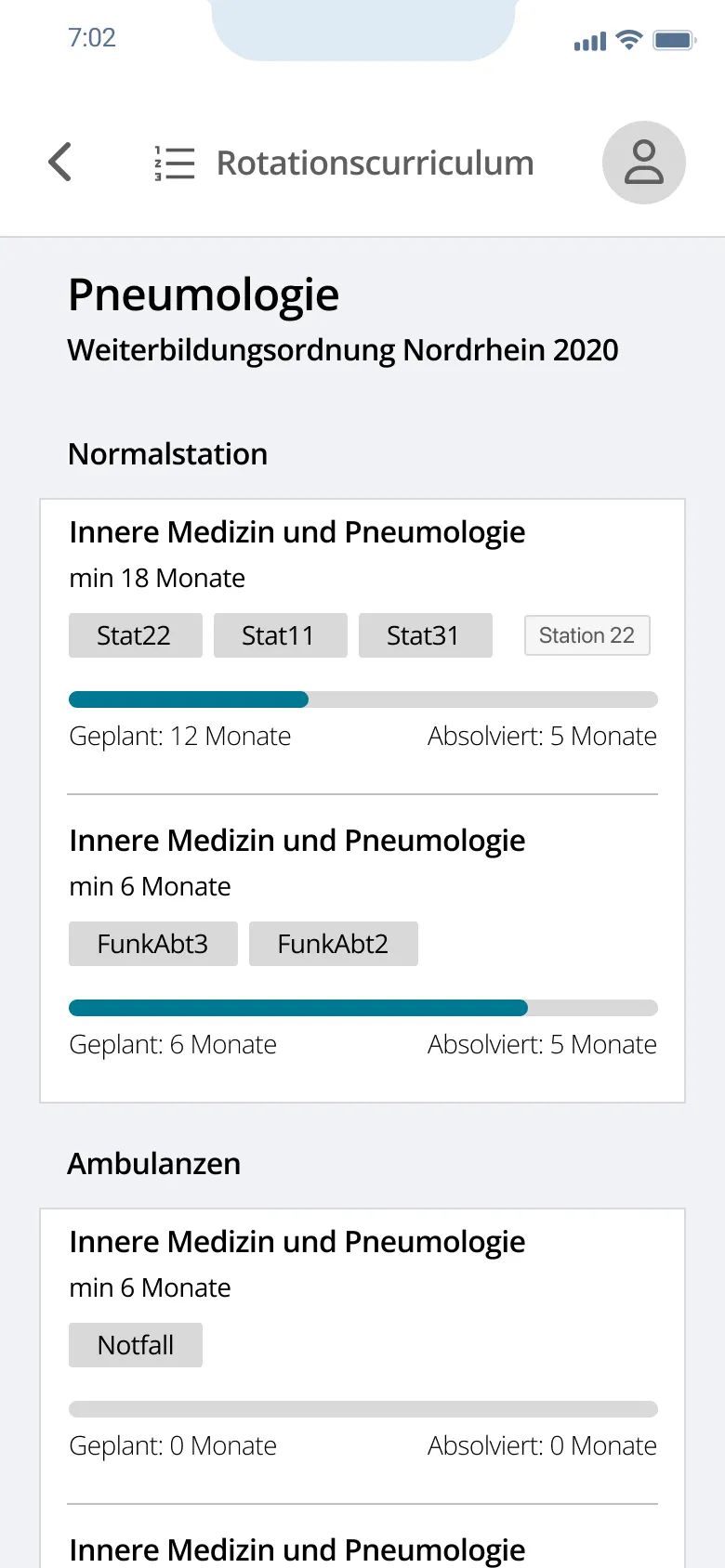Tap the back arrow icon
This screenshot has width=725, height=1568.
(60, 163)
